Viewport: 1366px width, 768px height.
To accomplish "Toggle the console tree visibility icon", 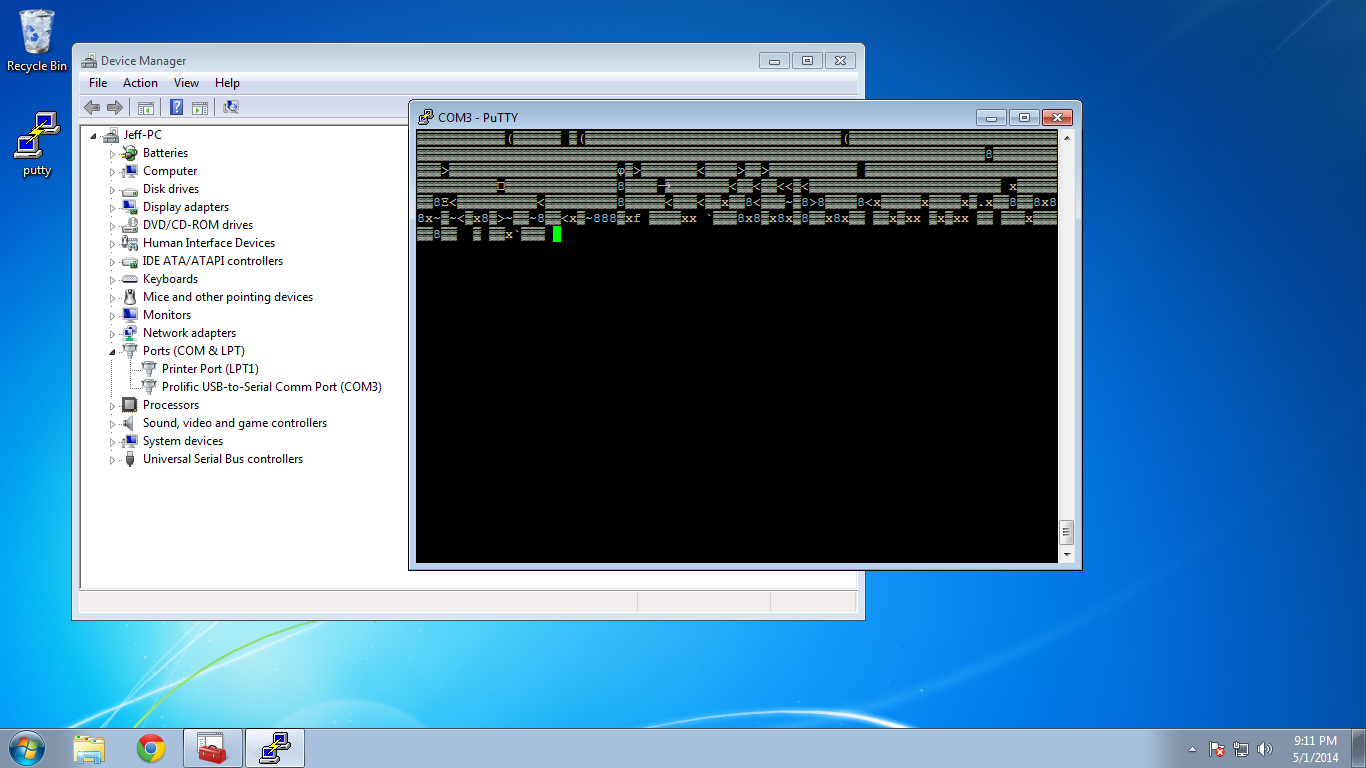I will point(146,107).
